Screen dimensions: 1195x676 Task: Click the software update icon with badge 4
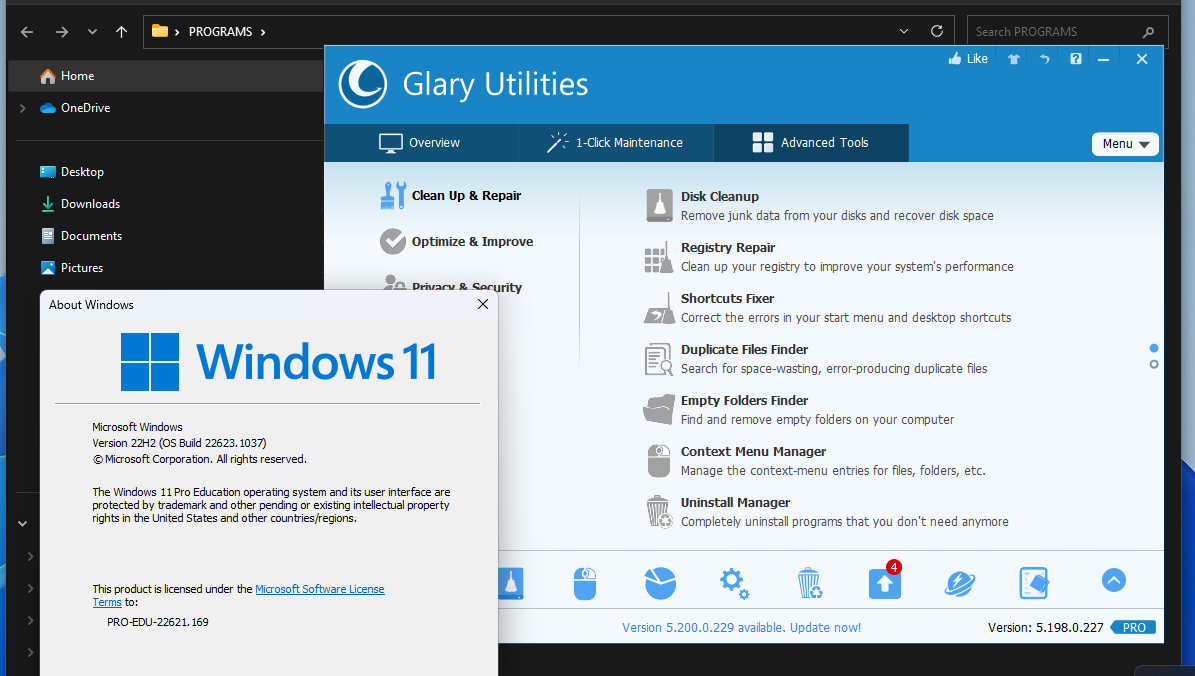(884, 582)
